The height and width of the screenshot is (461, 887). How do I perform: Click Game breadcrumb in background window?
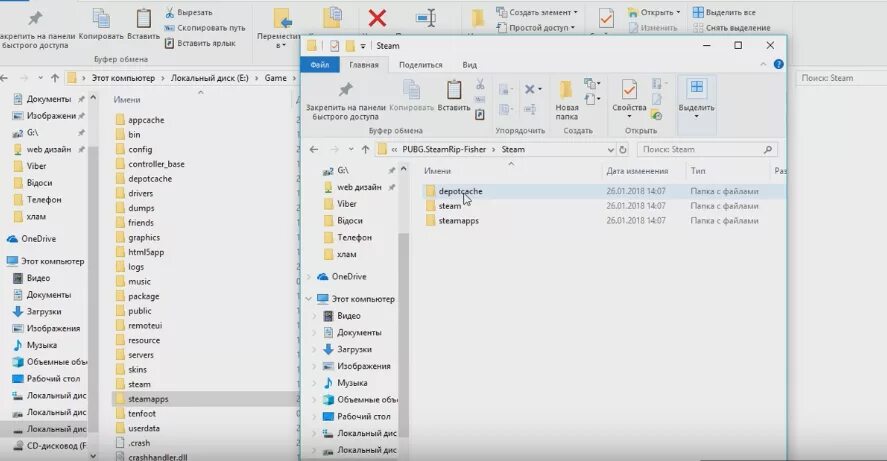coord(275,77)
